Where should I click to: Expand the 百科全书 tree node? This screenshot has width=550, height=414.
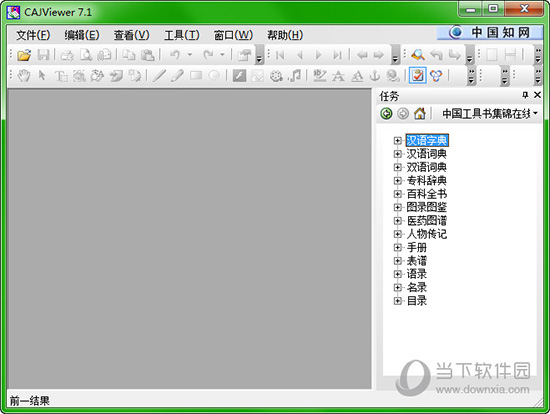coord(397,194)
